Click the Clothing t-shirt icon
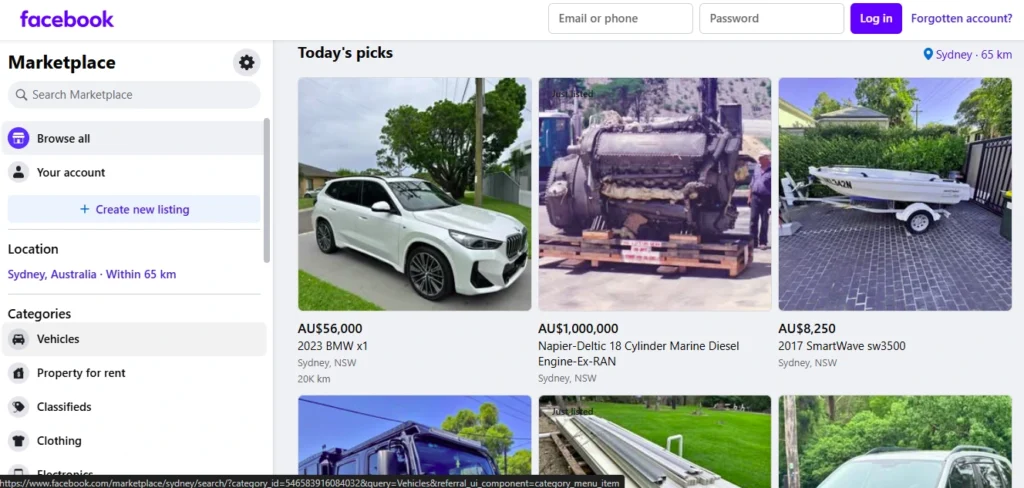Image resolution: width=1024 pixels, height=488 pixels. [x=18, y=441]
